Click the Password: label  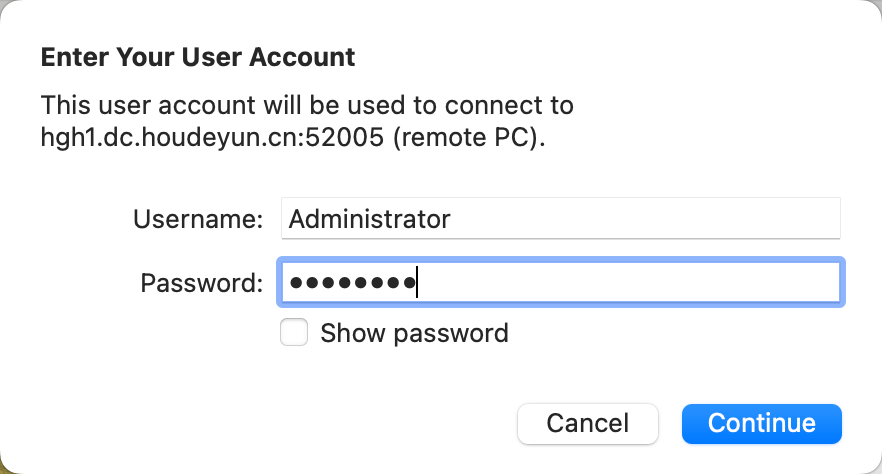coord(202,283)
